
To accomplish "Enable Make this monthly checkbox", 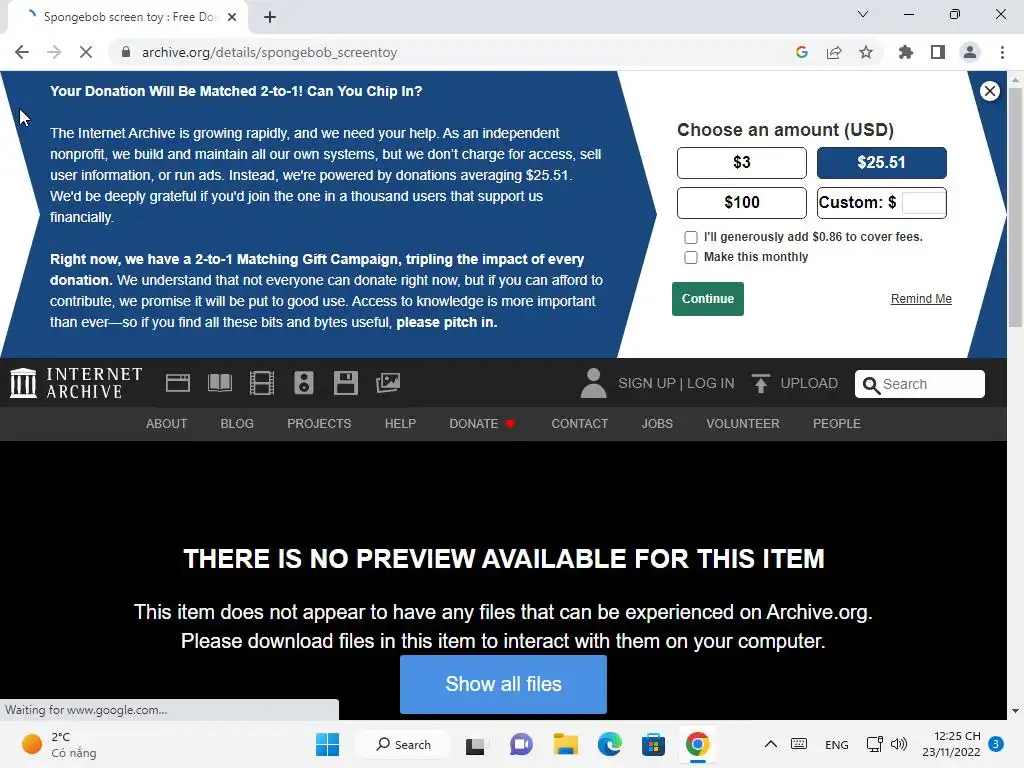I will click(x=690, y=257).
